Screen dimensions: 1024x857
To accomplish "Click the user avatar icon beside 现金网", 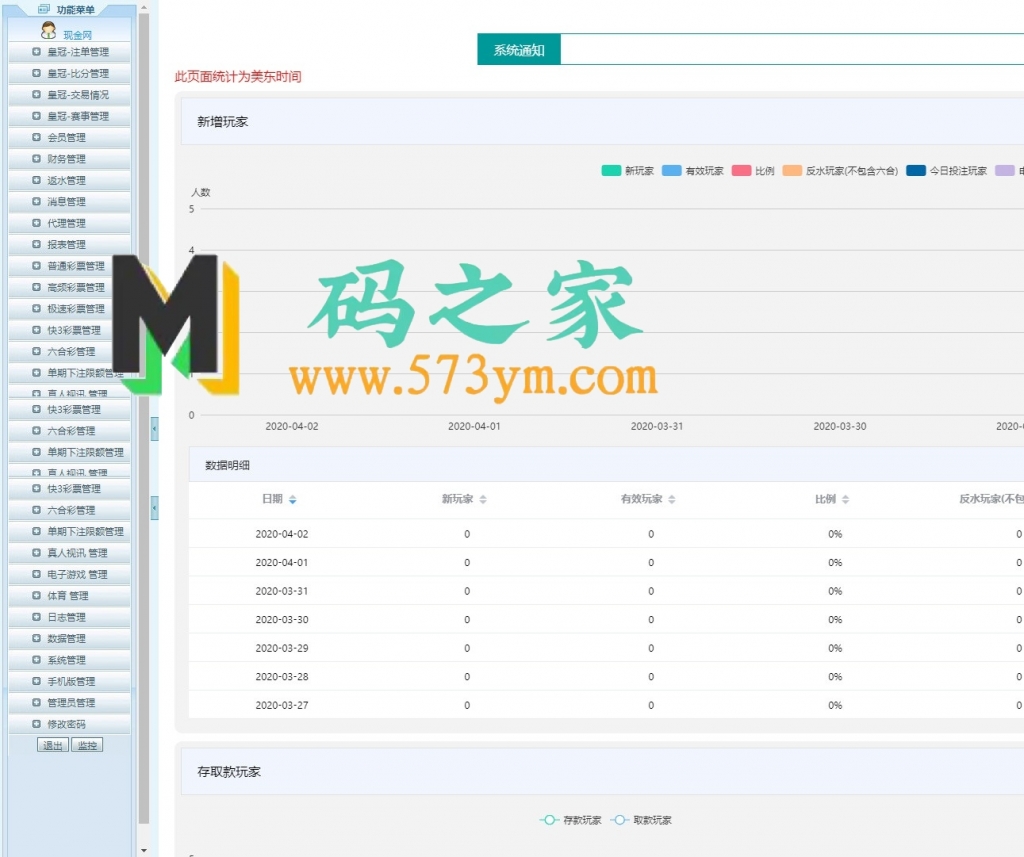I will 48,30.
